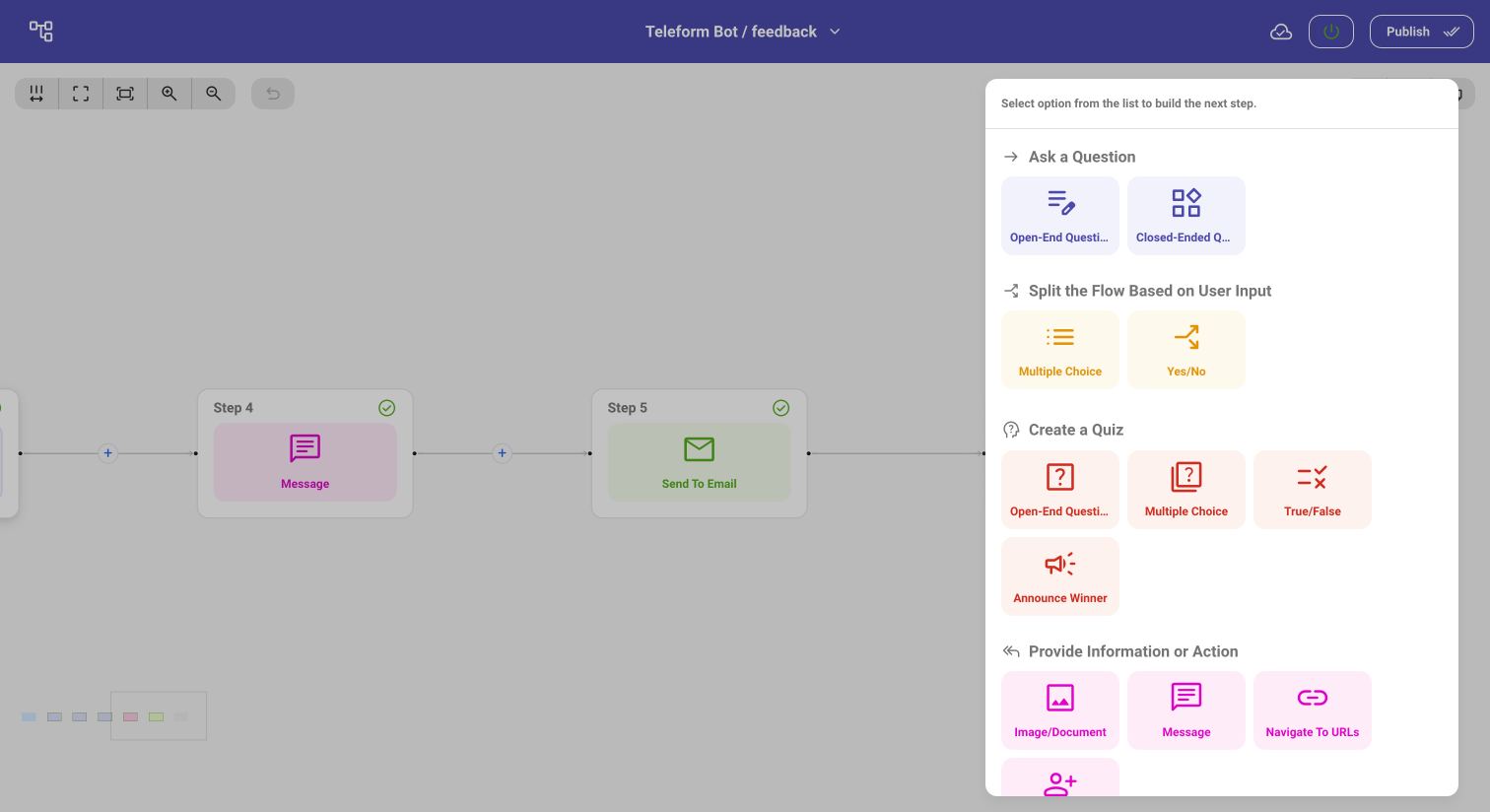
Task: Select the Multiple Choice split option
Action: [x=1060, y=349]
